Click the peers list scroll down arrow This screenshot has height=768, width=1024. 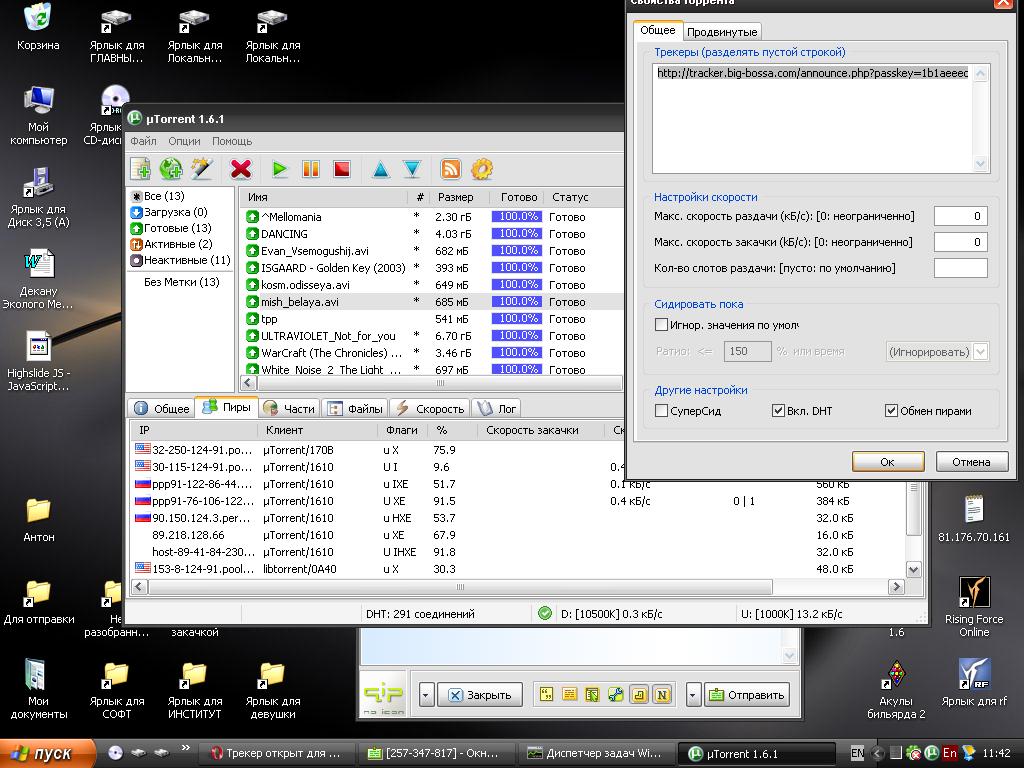tap(913, 569)
